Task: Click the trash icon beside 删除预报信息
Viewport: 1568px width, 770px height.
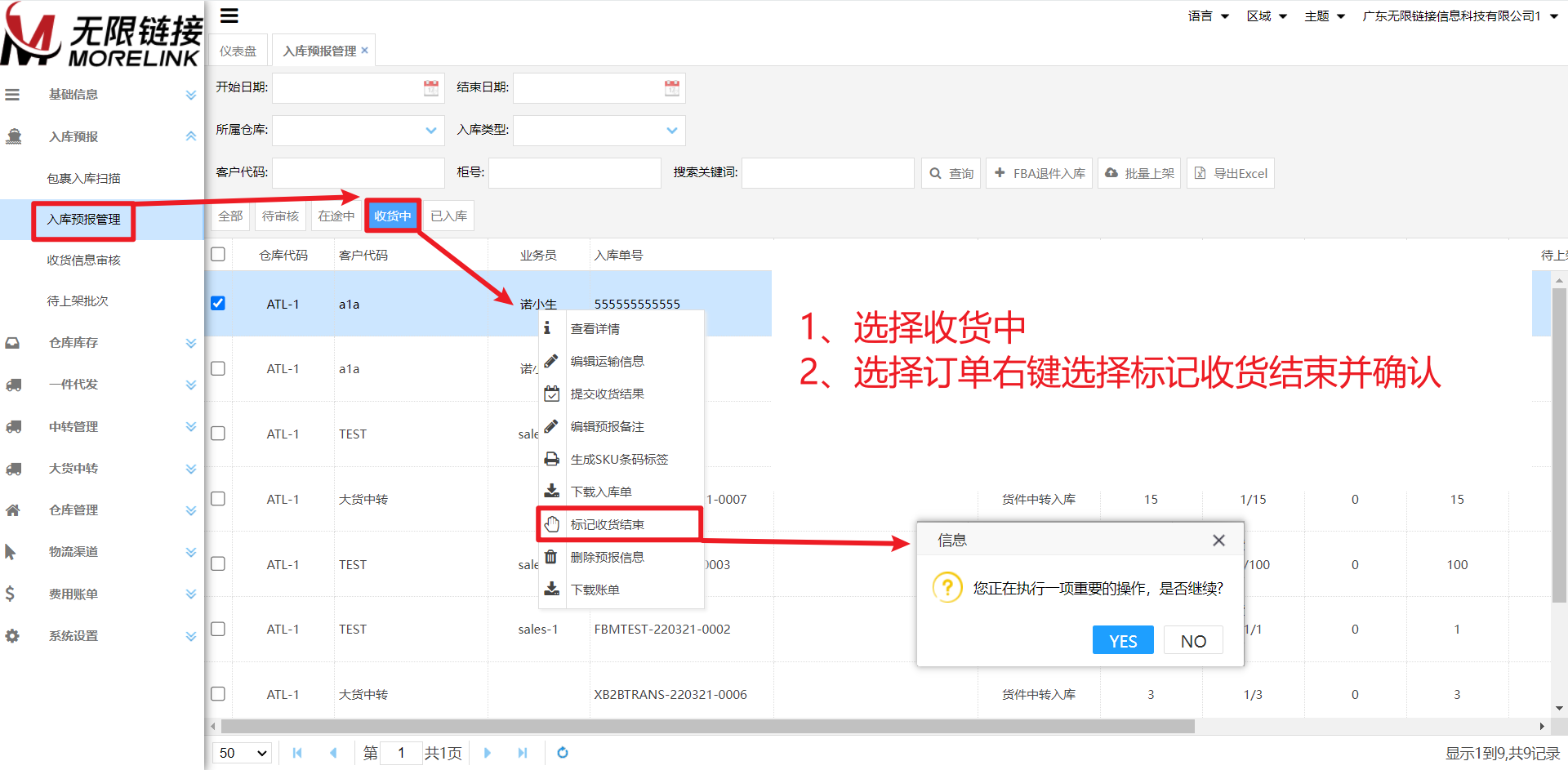Action: (x=550, y=556)
